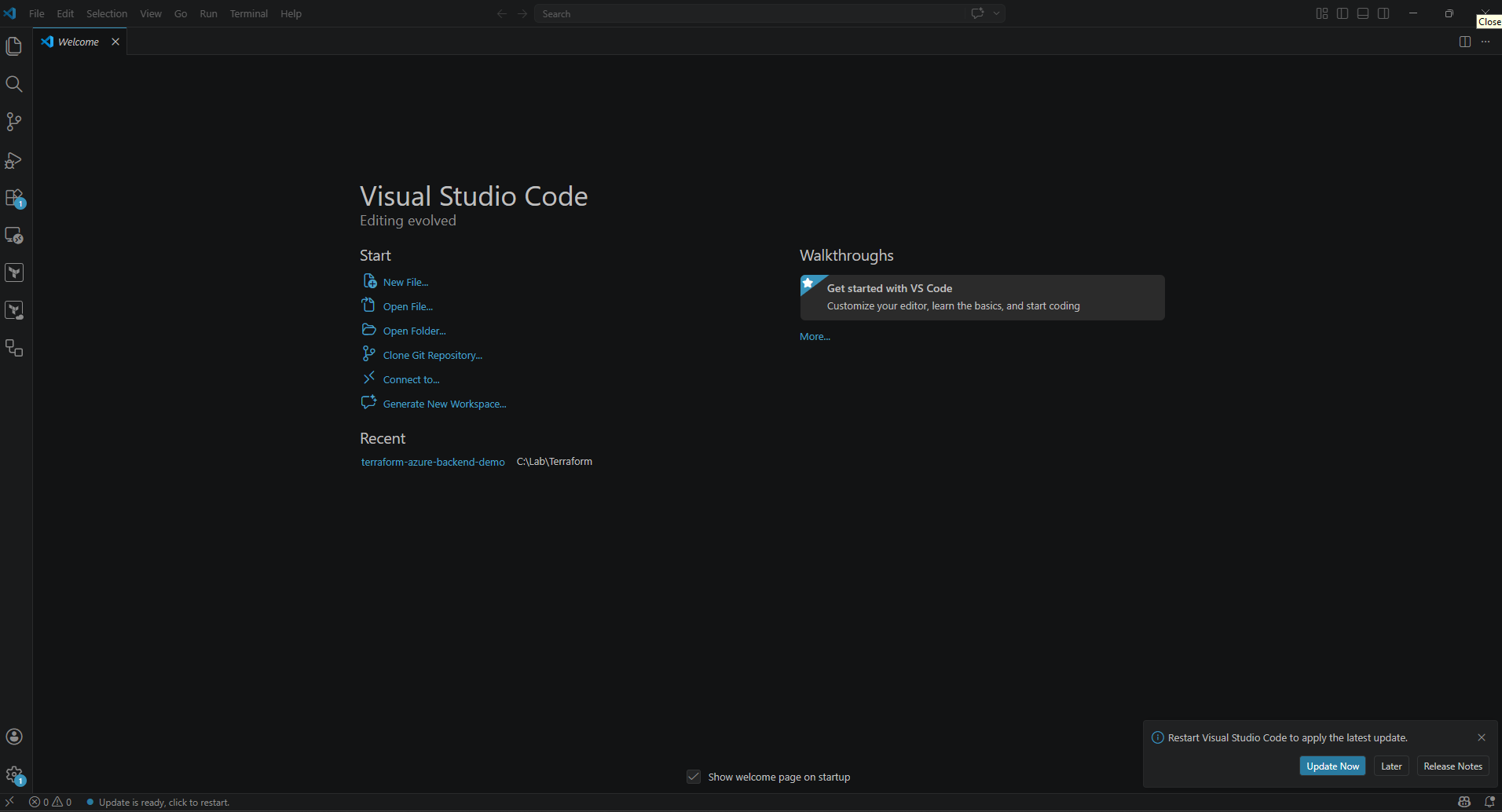This screenshot has width=1502, height=812.
Task: Toggle the bottom Panel visibility
Action: coord(1363,13)
